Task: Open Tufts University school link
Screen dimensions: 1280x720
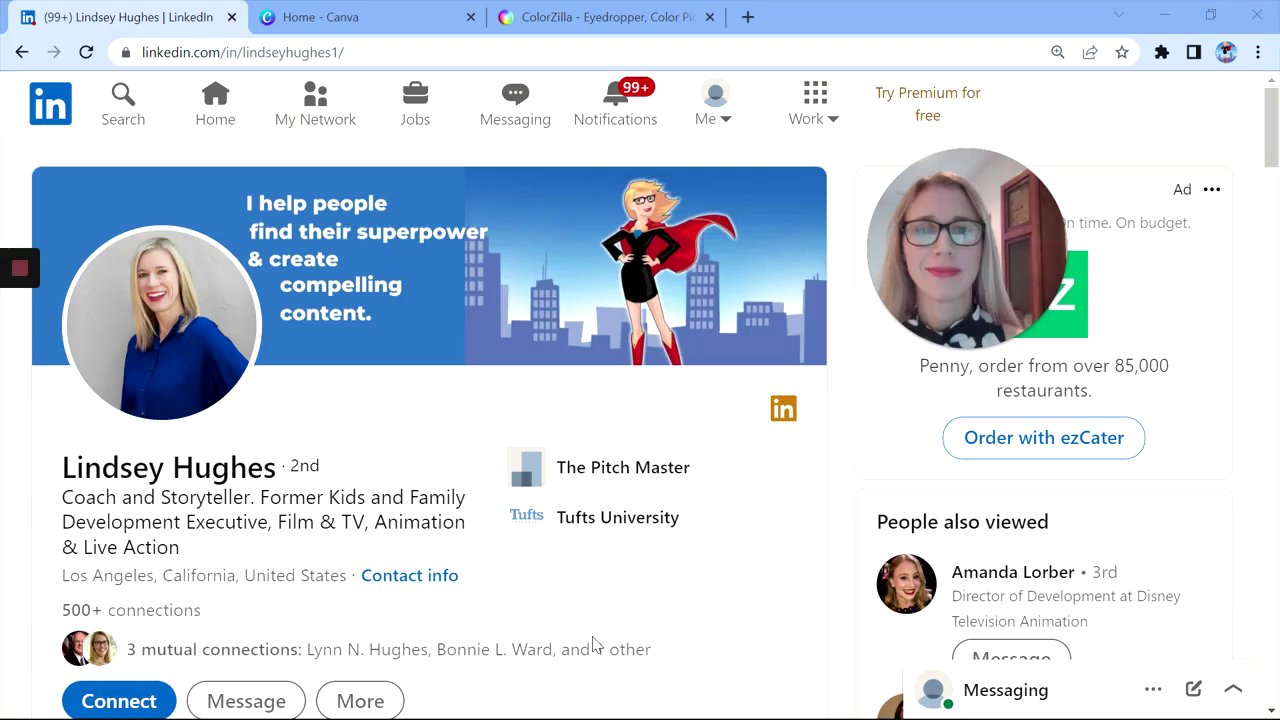Action: coord(594,517)
